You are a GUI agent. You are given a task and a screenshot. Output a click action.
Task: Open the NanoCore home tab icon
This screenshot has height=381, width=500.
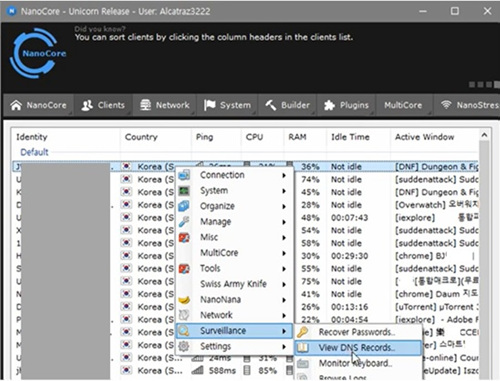16,105
